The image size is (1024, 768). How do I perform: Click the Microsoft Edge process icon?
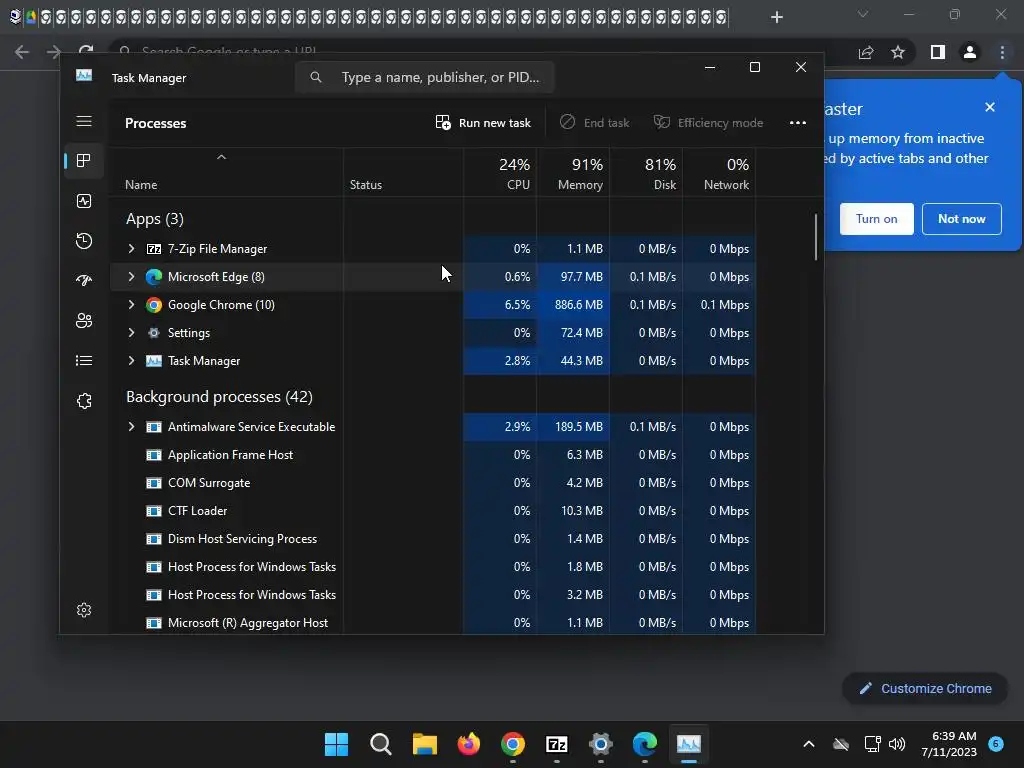point(153,277)
